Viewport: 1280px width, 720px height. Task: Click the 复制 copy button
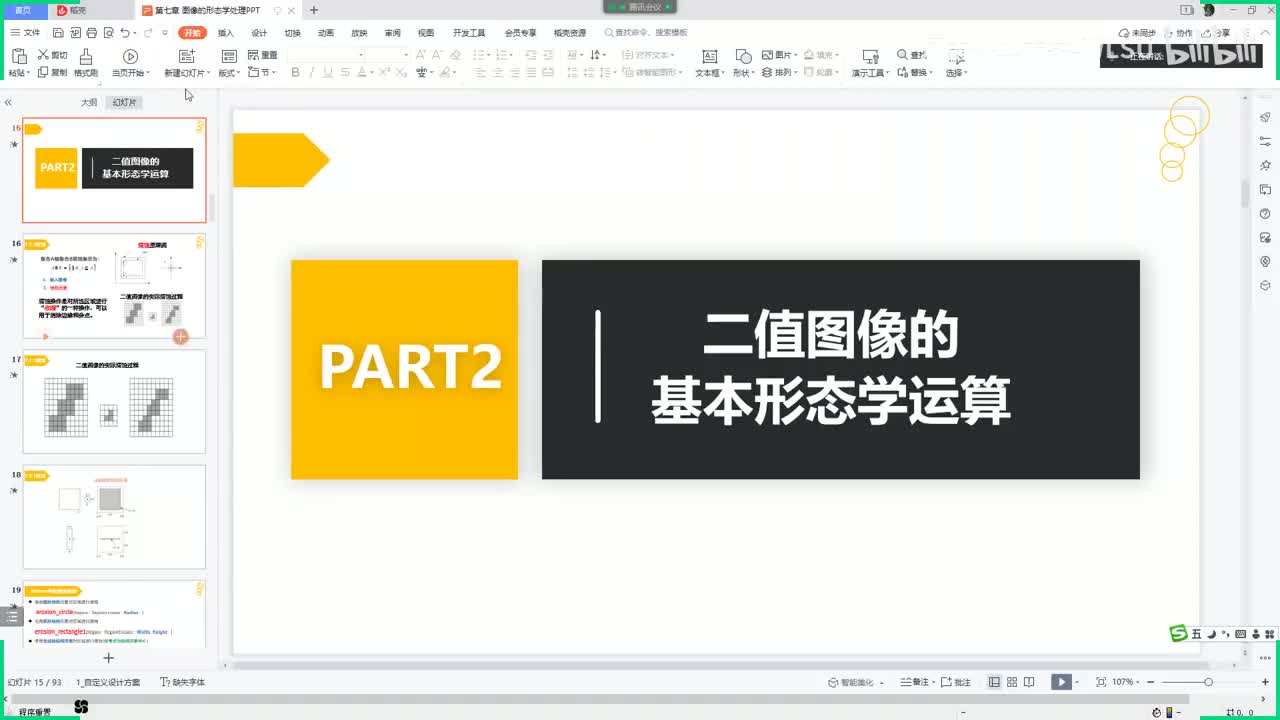click(x=52, y=72)
